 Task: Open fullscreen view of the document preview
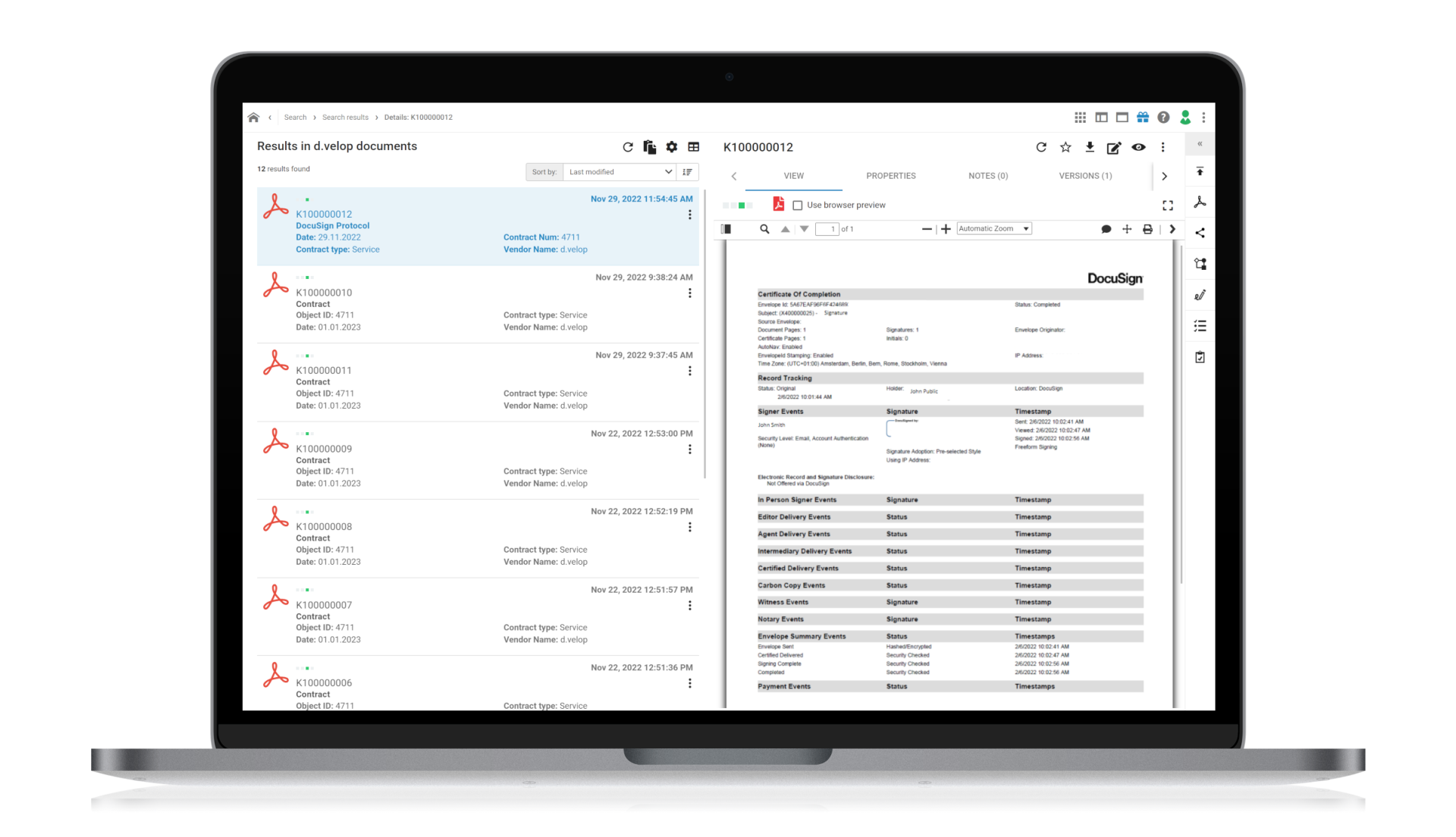tap(1167, 205)
